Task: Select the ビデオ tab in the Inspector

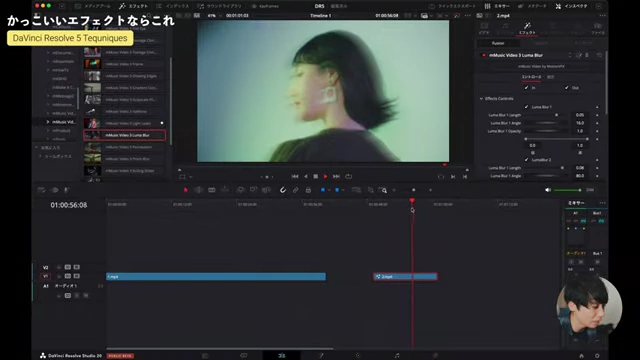Action: 484,28
